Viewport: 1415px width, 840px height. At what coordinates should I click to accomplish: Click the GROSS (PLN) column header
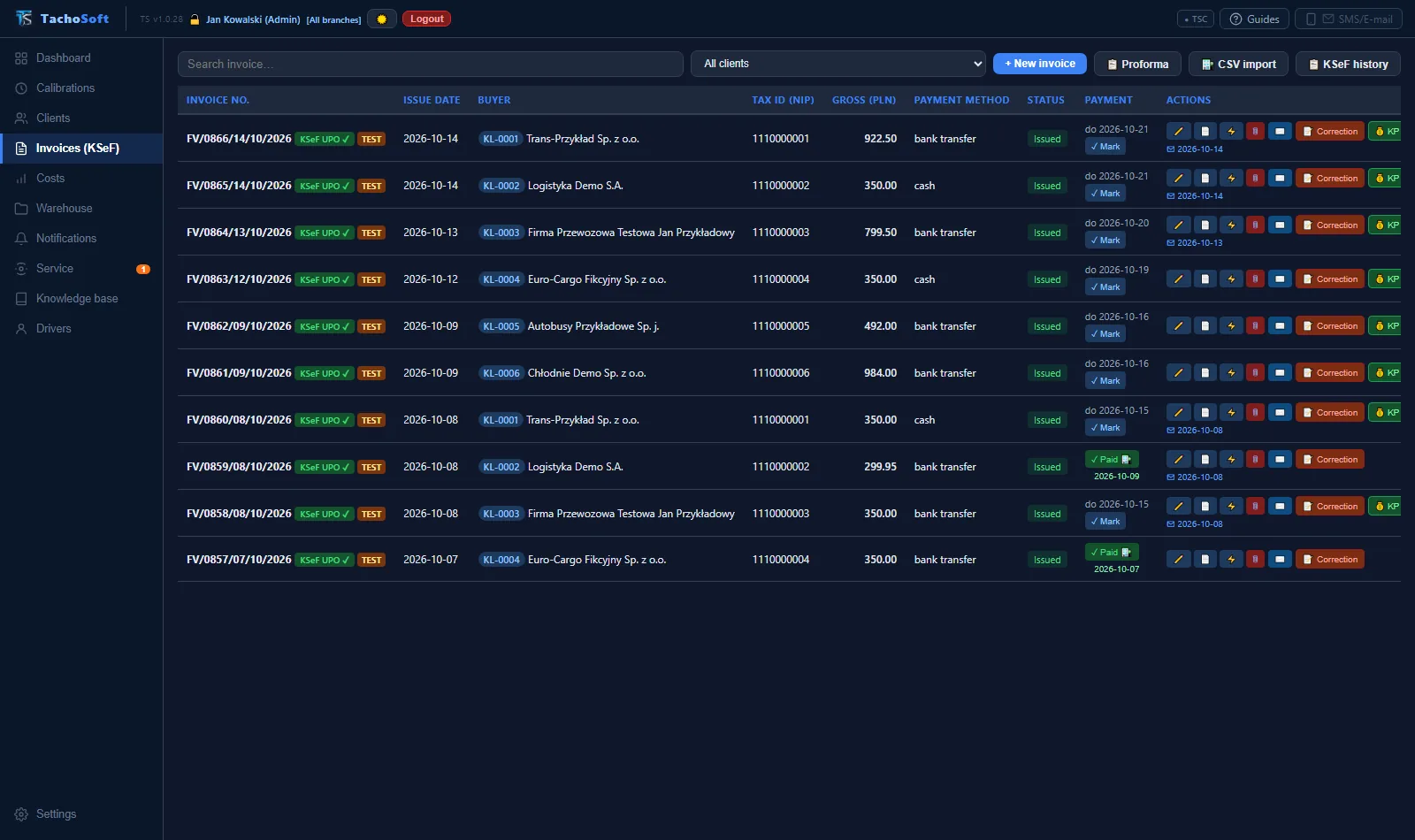(864, 101)
